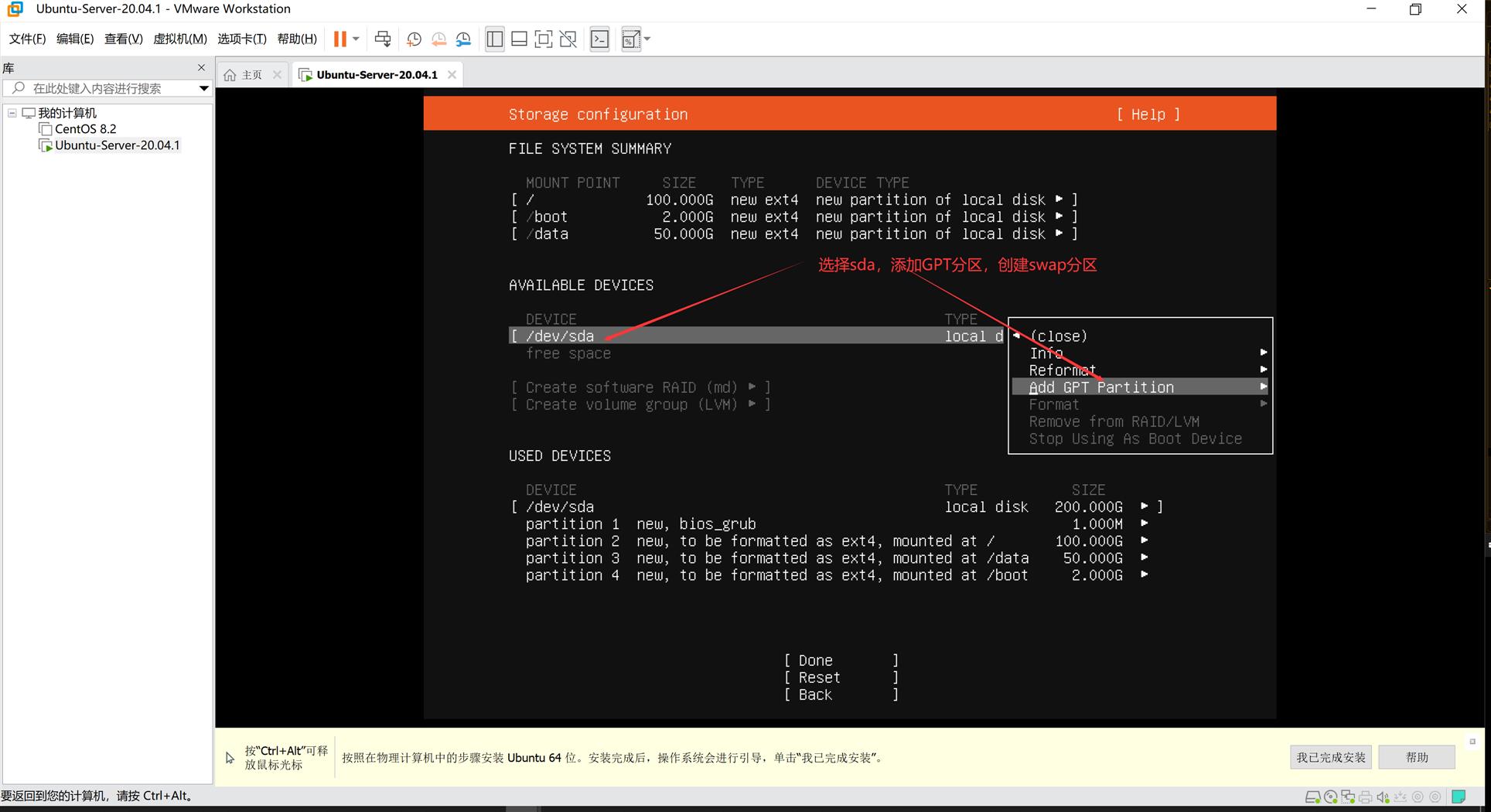1491x812 pixels.
Task: Click the 我已完成安装 button
Action: click(x=1331, y=757)
